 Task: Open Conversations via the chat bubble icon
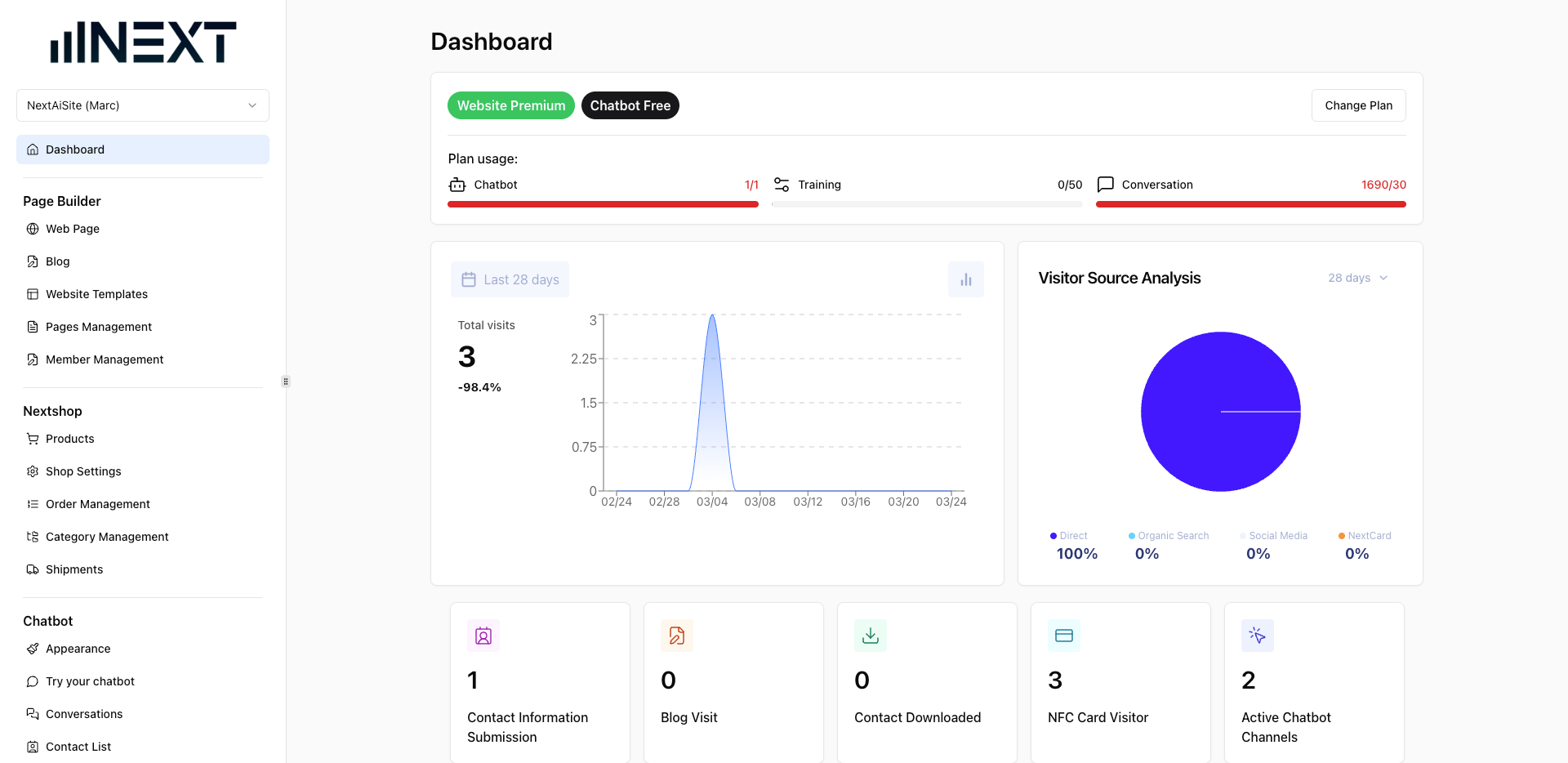click(32, 714)
